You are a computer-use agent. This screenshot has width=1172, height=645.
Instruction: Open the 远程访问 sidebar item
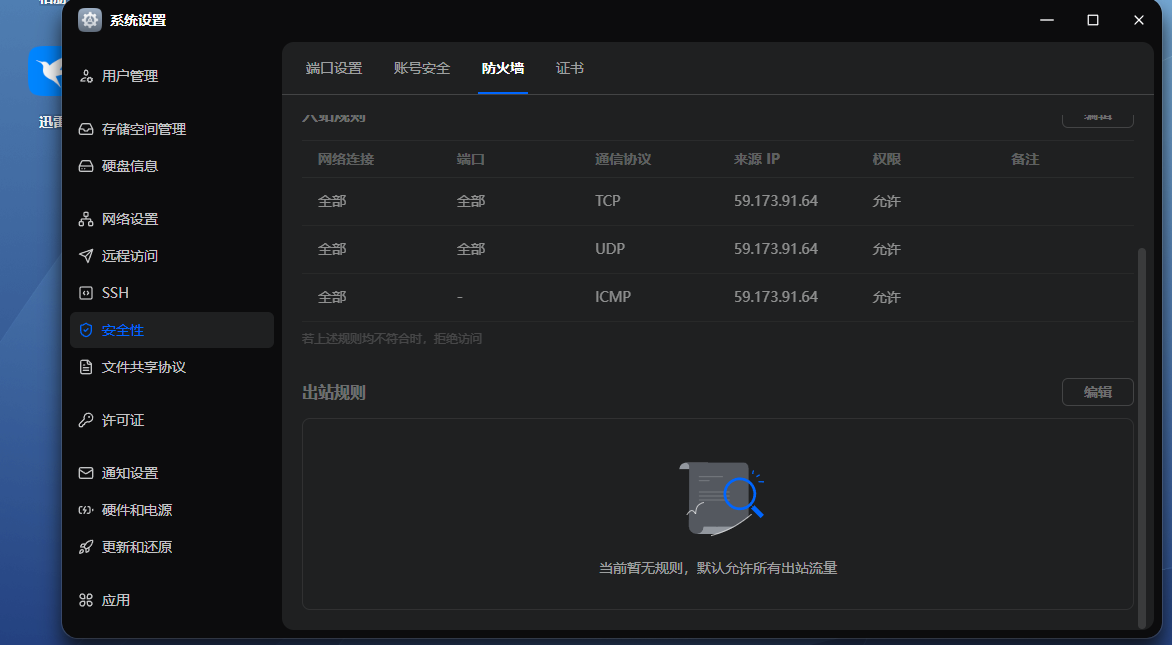pyautogui.click(x=172, y=256)
